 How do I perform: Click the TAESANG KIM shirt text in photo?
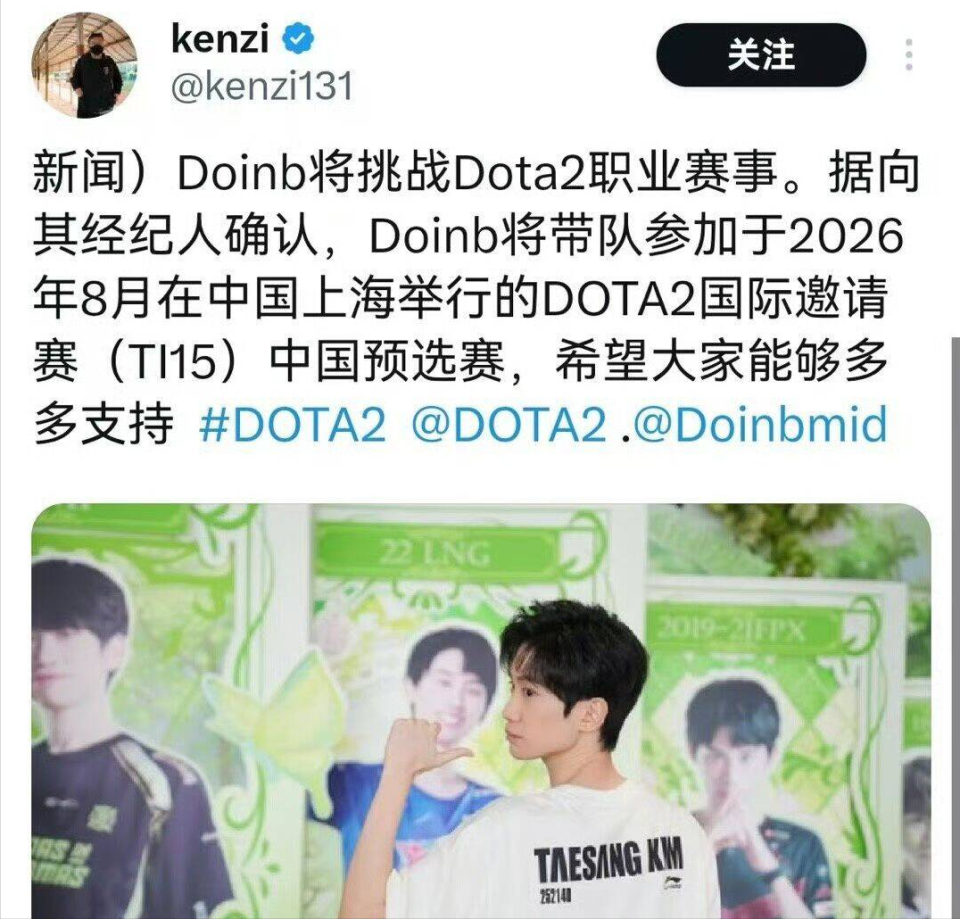(x=608, y=862)
